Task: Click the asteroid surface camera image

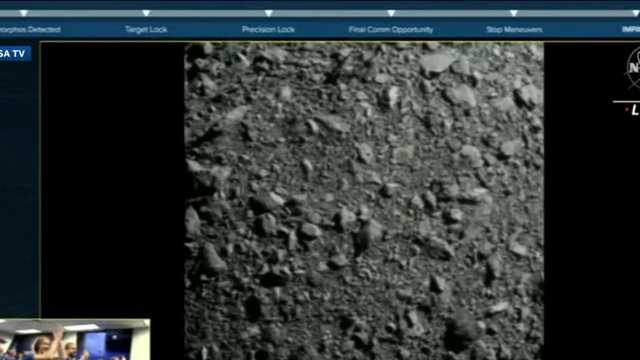Action: [x=364, y=201]
